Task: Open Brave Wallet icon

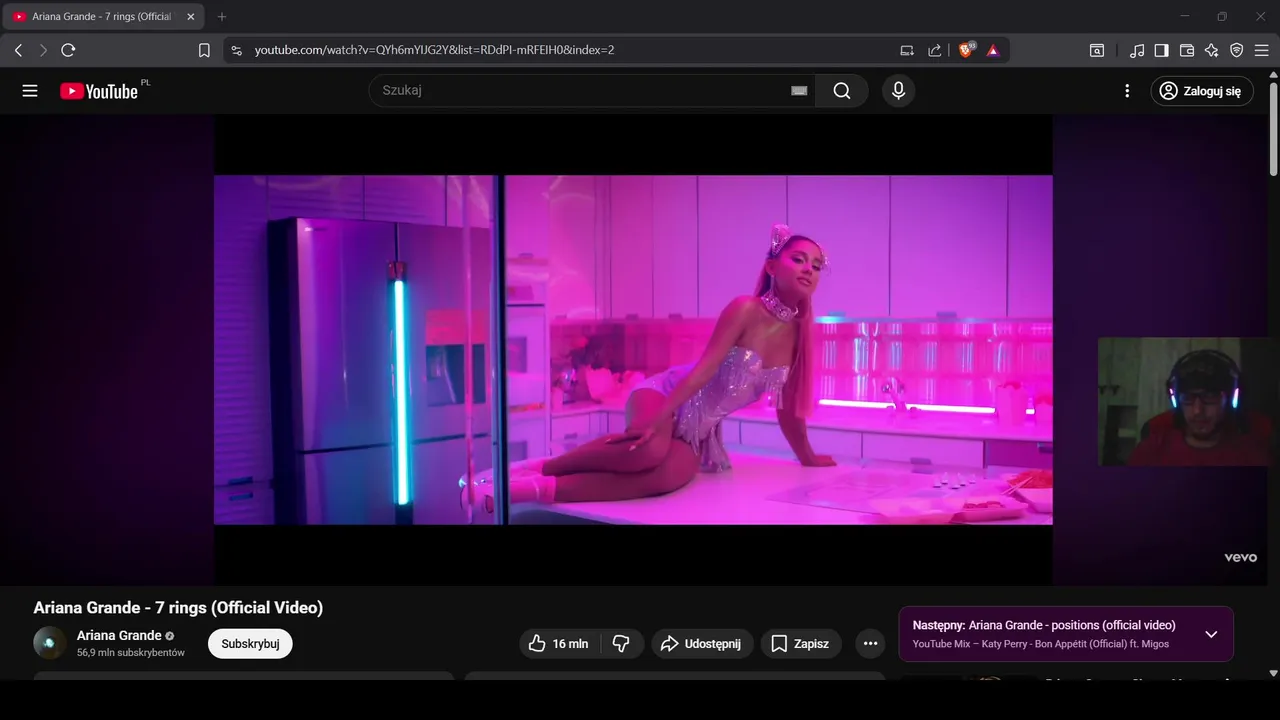Action: coord(1187,50)
